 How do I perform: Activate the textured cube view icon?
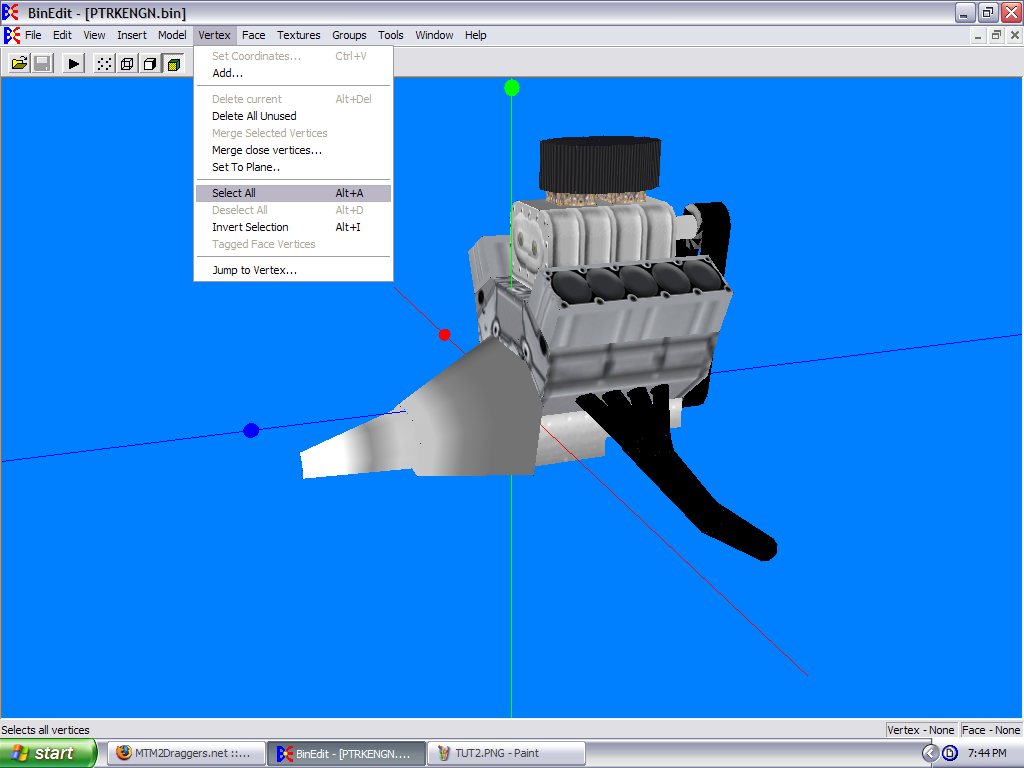(173, 64)
